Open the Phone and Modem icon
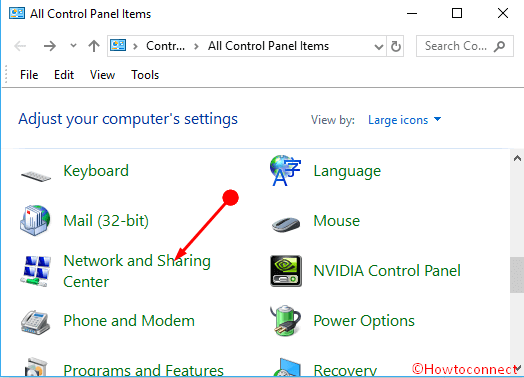This screenshot has width=524, height=378. click(35, 322)
